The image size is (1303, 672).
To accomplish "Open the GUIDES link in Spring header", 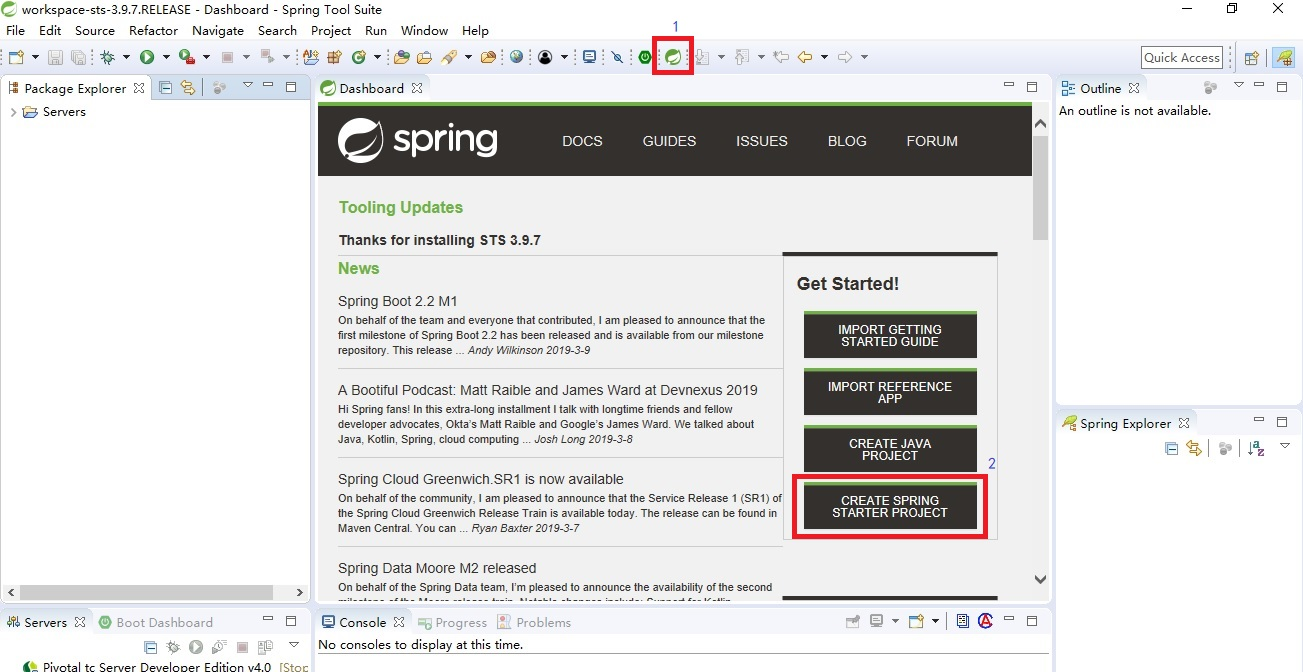I will (669, 141).
